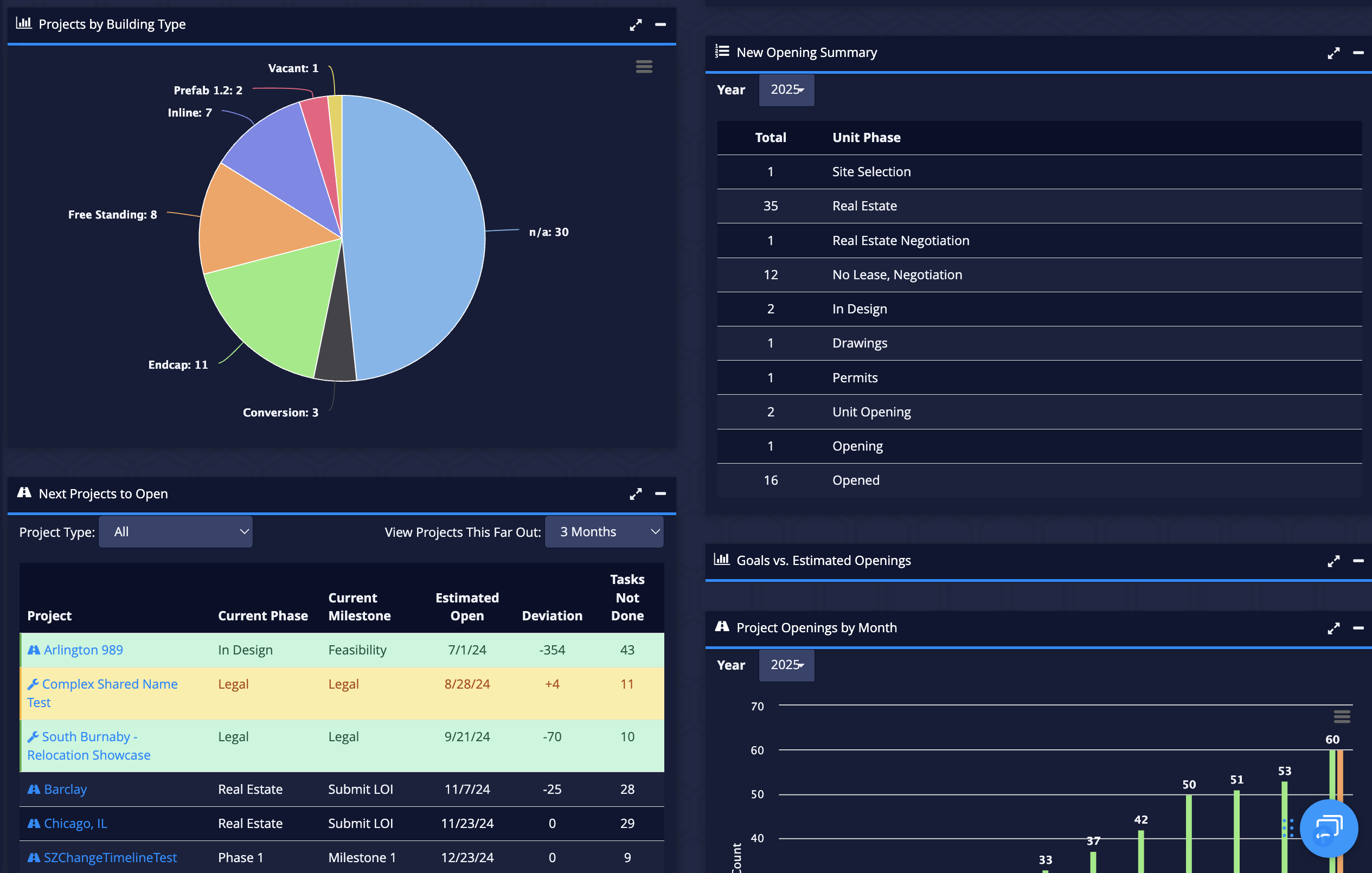Image resolution: width=1372 pixels, height=873 pixels.
Task: Open Project Openings by Month year dropdown
Action: [786, 665]
